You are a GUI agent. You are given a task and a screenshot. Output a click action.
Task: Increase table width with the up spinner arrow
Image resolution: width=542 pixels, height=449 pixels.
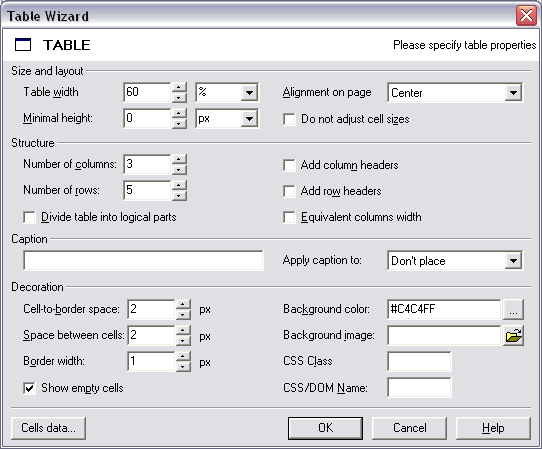(x=179, y=87)
